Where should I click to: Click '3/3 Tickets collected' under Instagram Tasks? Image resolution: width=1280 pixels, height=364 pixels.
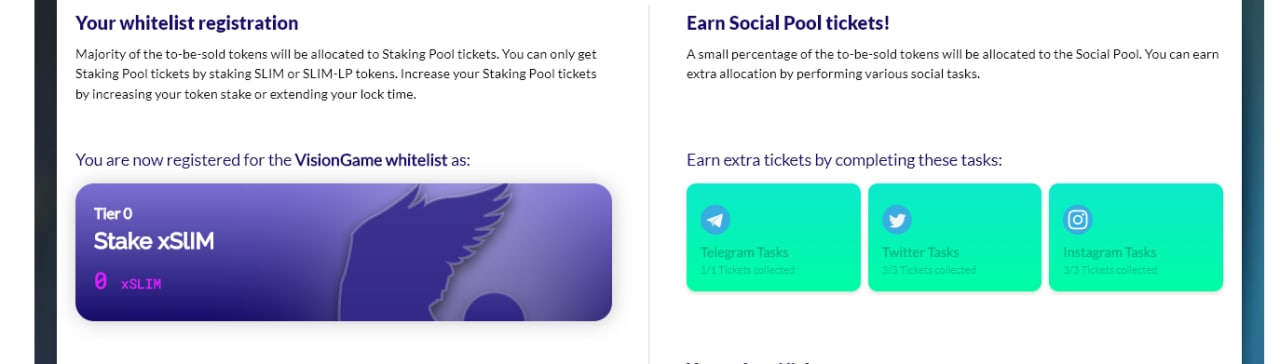coord(1110,270)
